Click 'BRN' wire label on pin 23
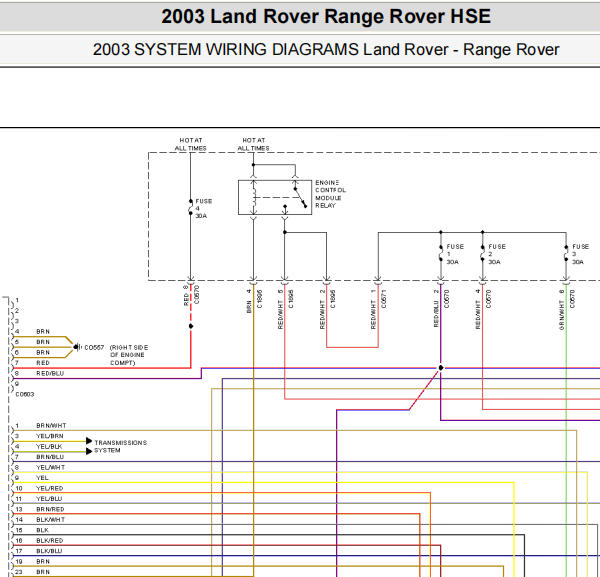Screen dimensions: 600x577 [x=43, y=572]
